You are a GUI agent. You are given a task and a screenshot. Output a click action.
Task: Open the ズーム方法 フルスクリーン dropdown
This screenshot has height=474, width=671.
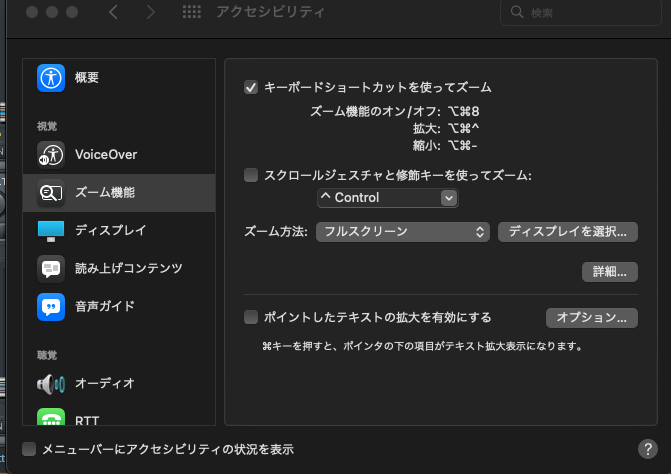click(402, 231)
